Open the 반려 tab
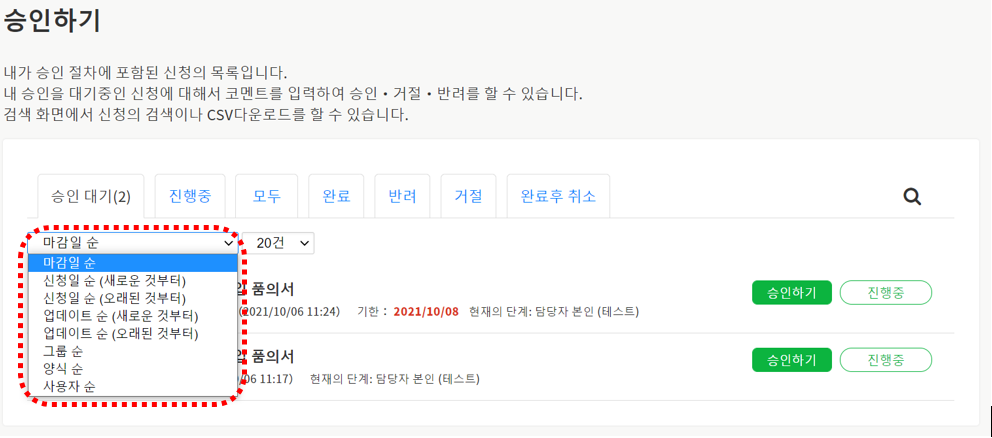The height and width of the screenshot is (438, 992). click(402, 196)
